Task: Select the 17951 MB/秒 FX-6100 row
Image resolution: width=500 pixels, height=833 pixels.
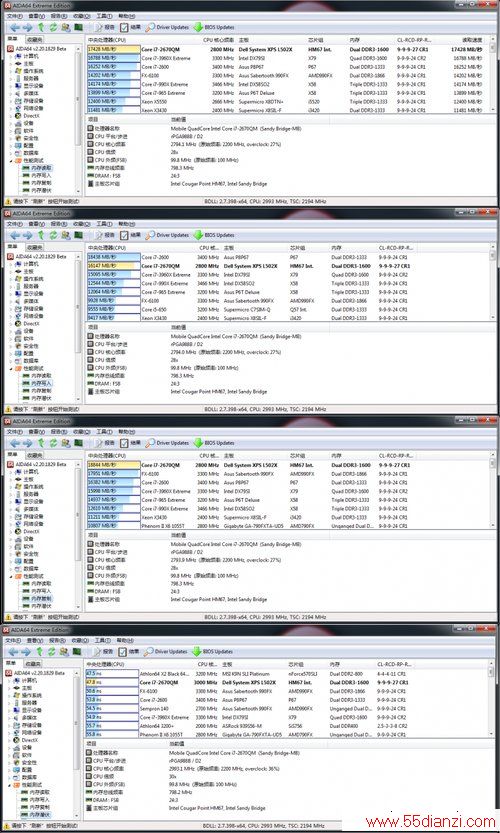Action: click(x=287, y=473)
